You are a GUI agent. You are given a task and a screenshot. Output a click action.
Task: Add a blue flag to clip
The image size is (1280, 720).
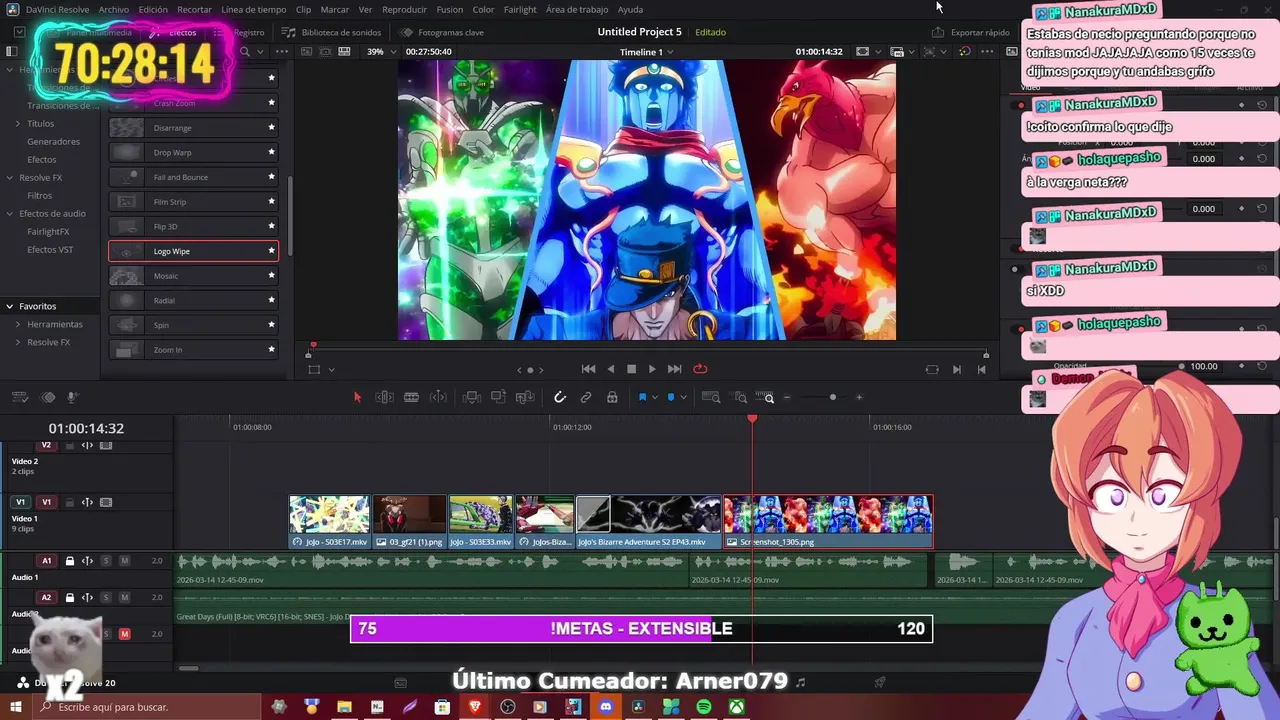(642, 397)
